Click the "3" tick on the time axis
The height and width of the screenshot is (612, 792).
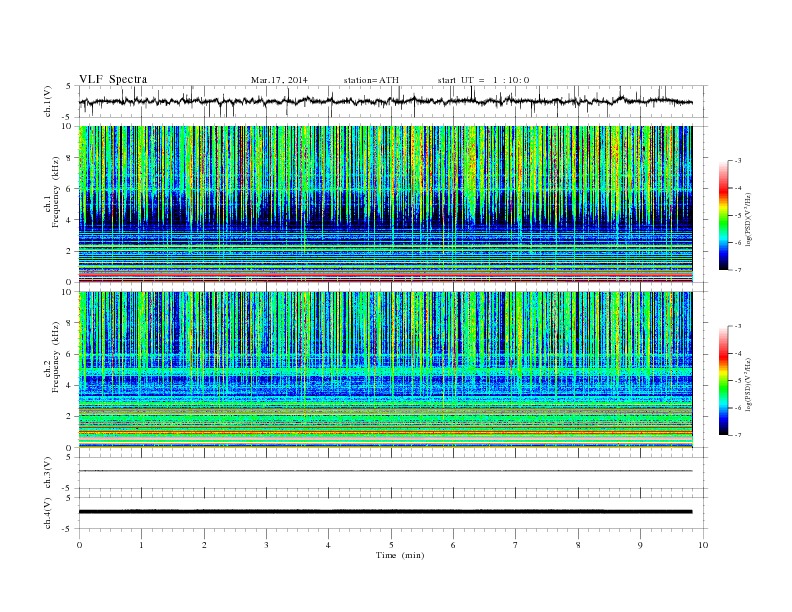(x=266, y=545)
